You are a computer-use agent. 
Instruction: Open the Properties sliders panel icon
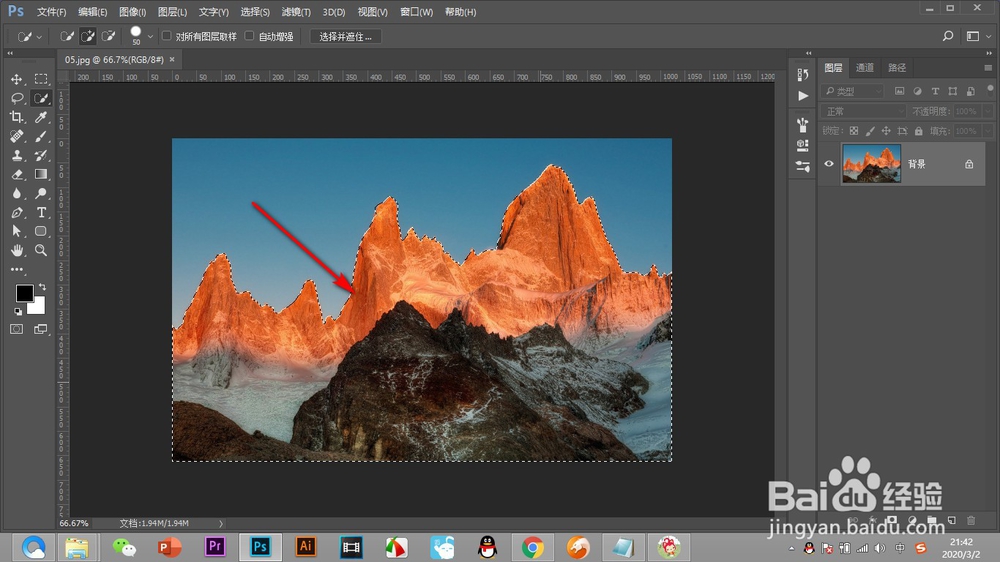tap(803, 166)
